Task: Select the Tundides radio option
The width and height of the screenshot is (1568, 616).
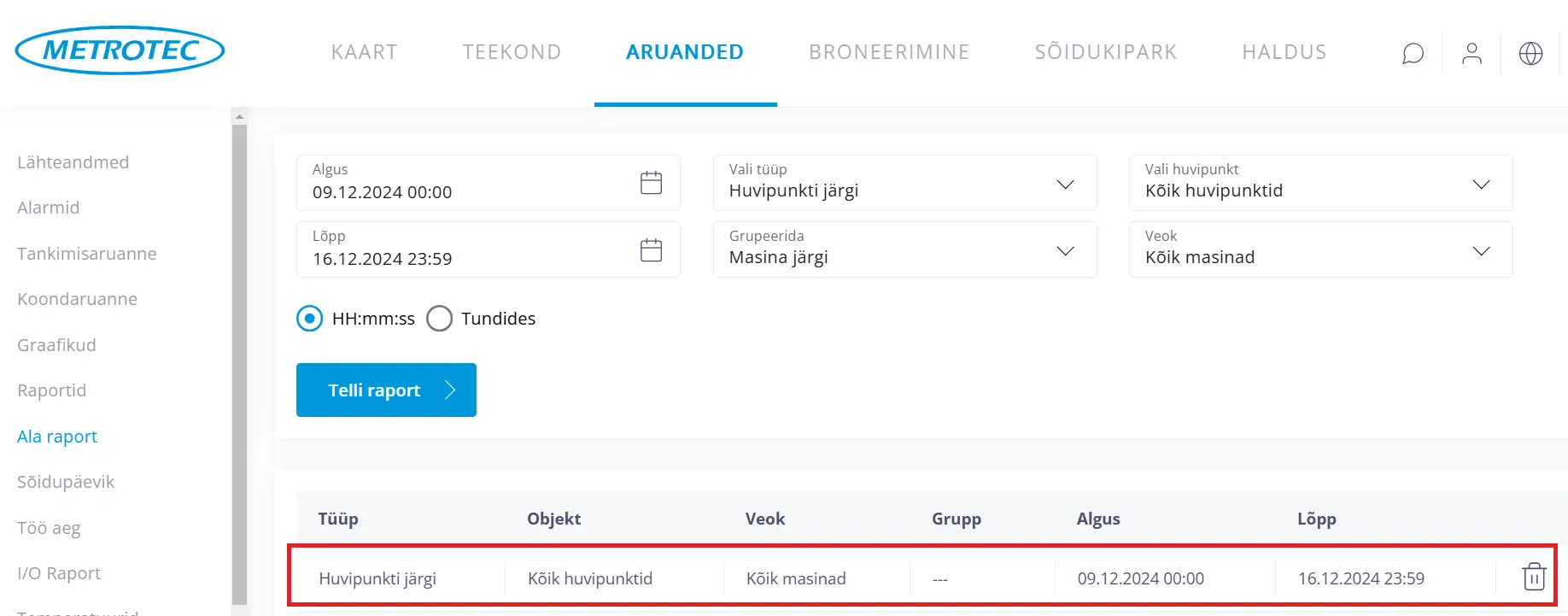Action: point(440,319)
